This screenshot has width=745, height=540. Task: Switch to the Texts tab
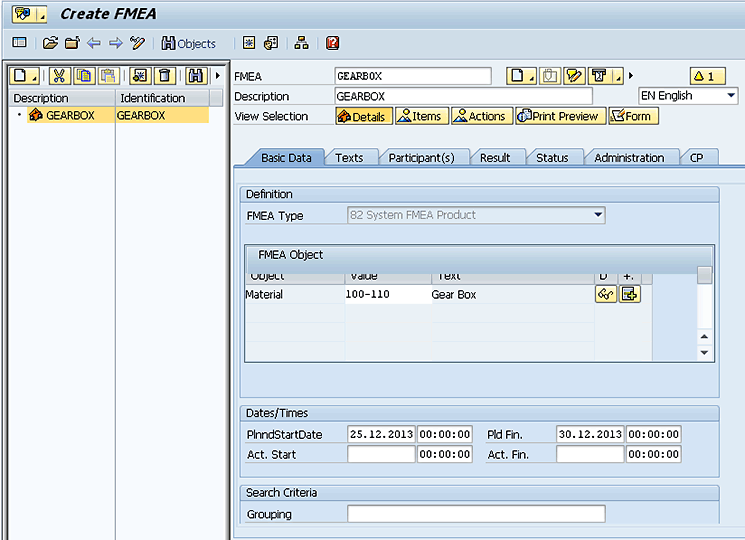349,158
